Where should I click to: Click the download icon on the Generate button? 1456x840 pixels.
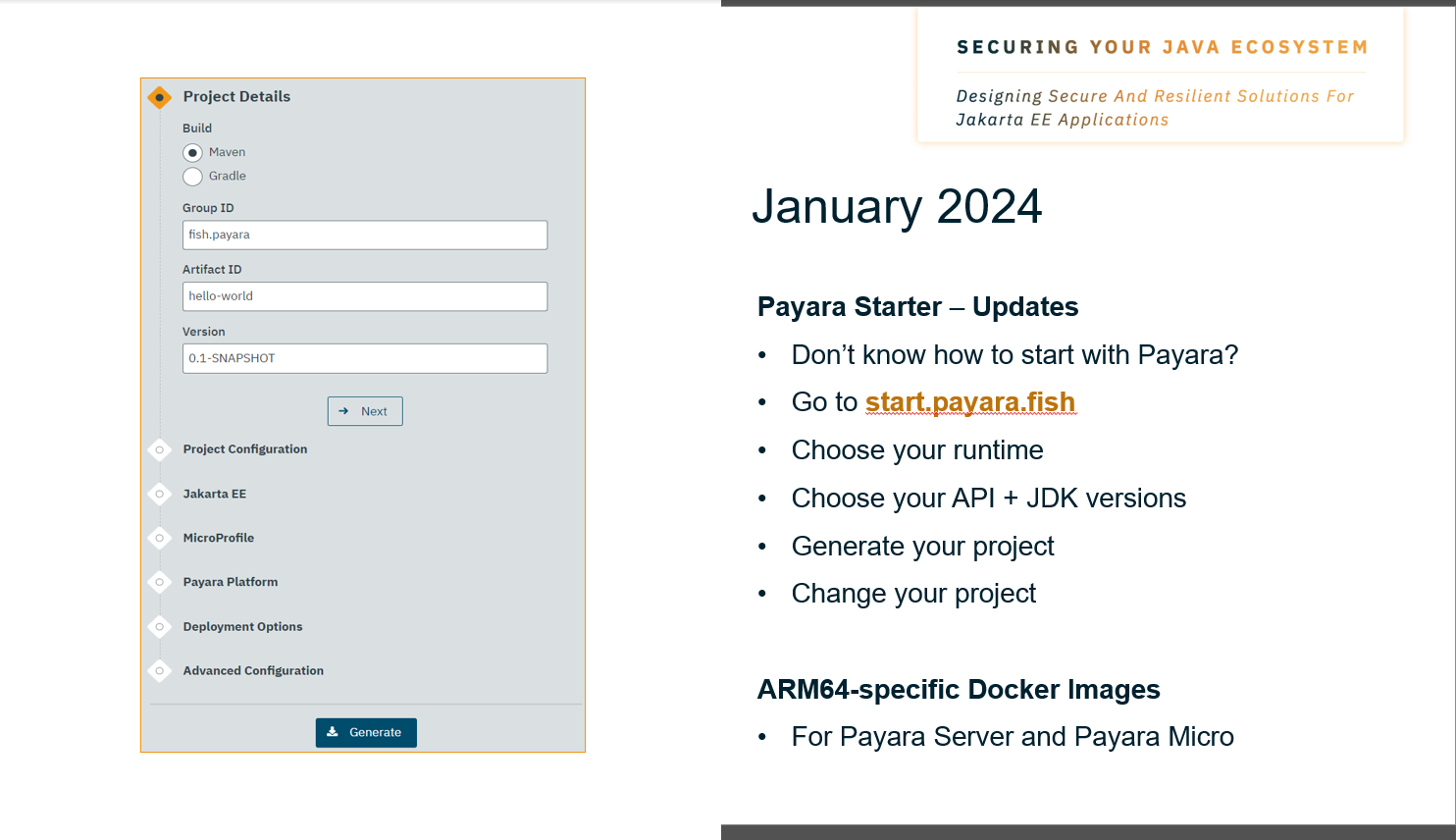pos(333,732)
